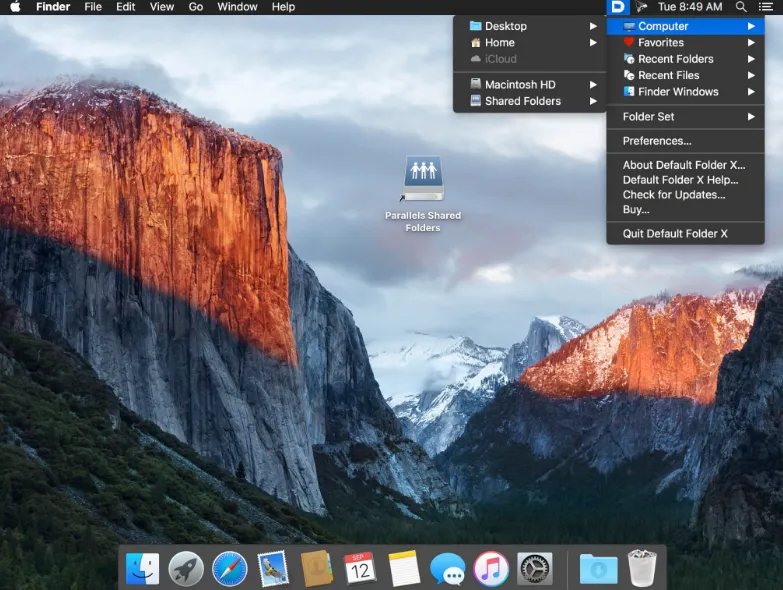Screen dimensions: 783x590
Task: Open Default Folder X Help...
Action: coord(685,180)
